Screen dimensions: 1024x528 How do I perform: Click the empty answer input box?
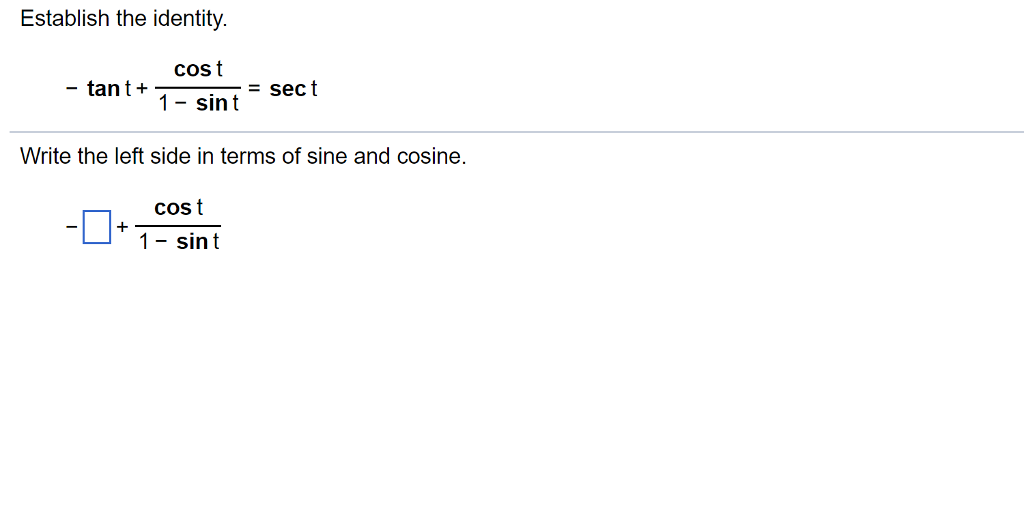pyautogui.click(x=95, y=227)
